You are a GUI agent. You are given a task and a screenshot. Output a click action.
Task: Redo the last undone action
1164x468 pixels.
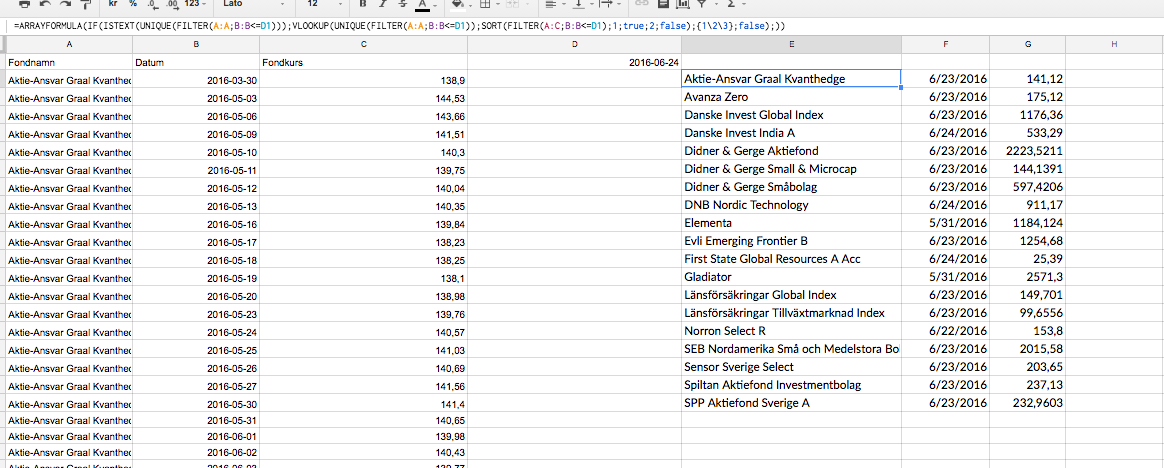tap(65, 4)
